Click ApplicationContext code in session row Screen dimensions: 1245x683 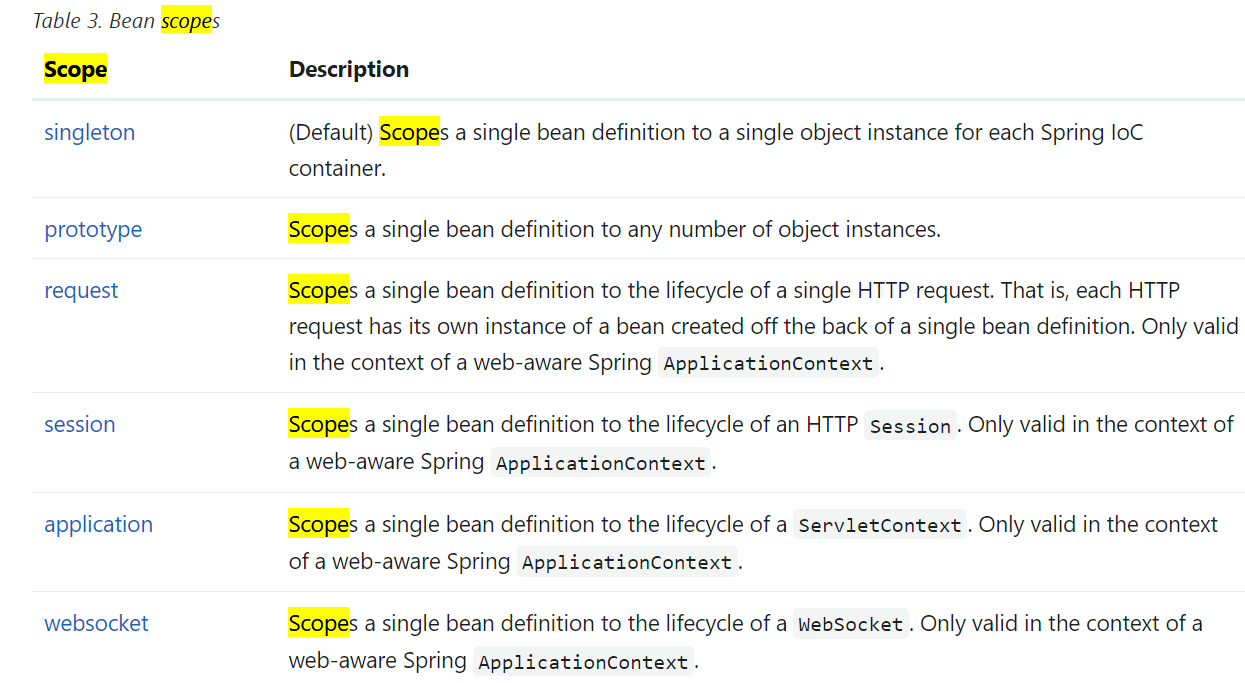pyautogui.click(x=601, y=464)
